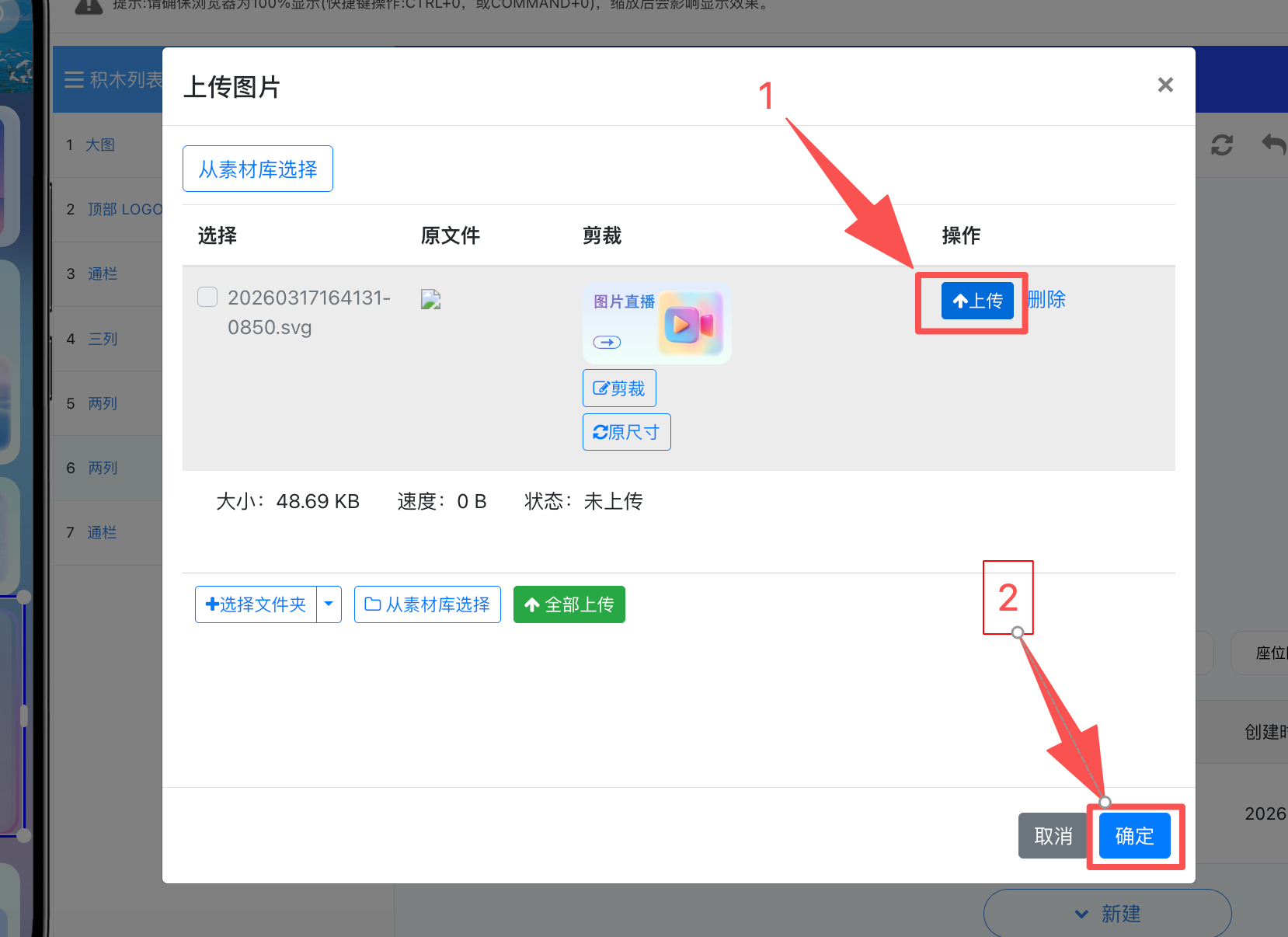
Task: Open the cropped 图片直播 preview thumbnail
Action: click(x=656, y=323)
